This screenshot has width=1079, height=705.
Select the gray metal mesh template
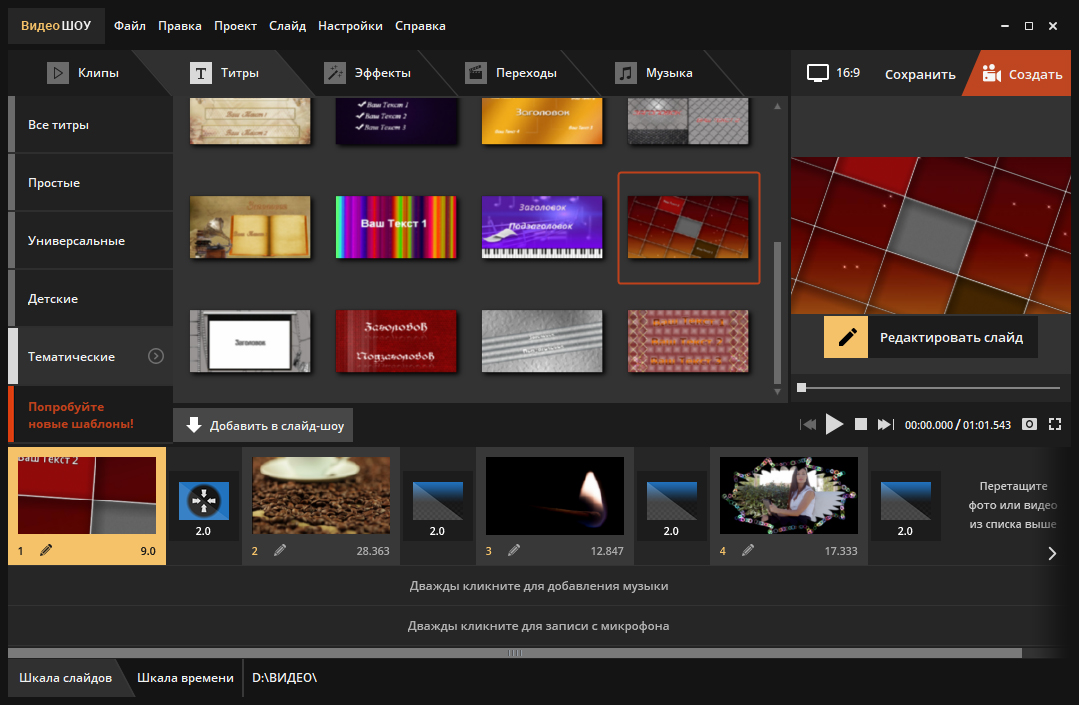(x=688, y=120)
